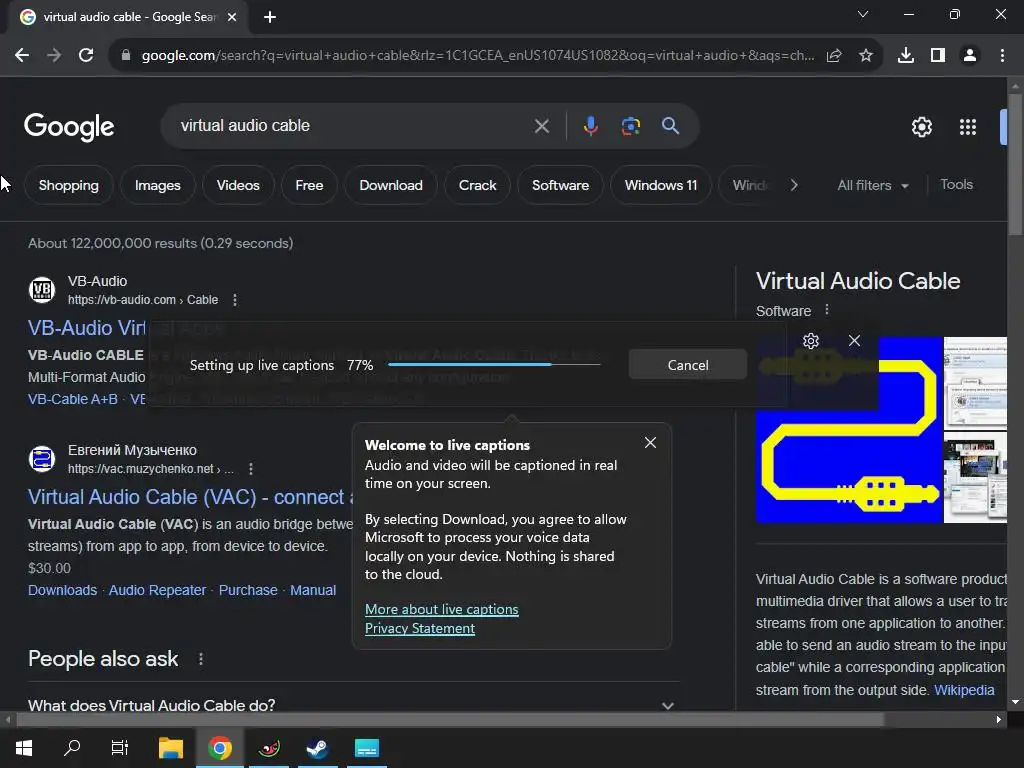This screenshot has width=1024, height=768.
Task: Open the Downloads sitelink
Action: [63, 590]
